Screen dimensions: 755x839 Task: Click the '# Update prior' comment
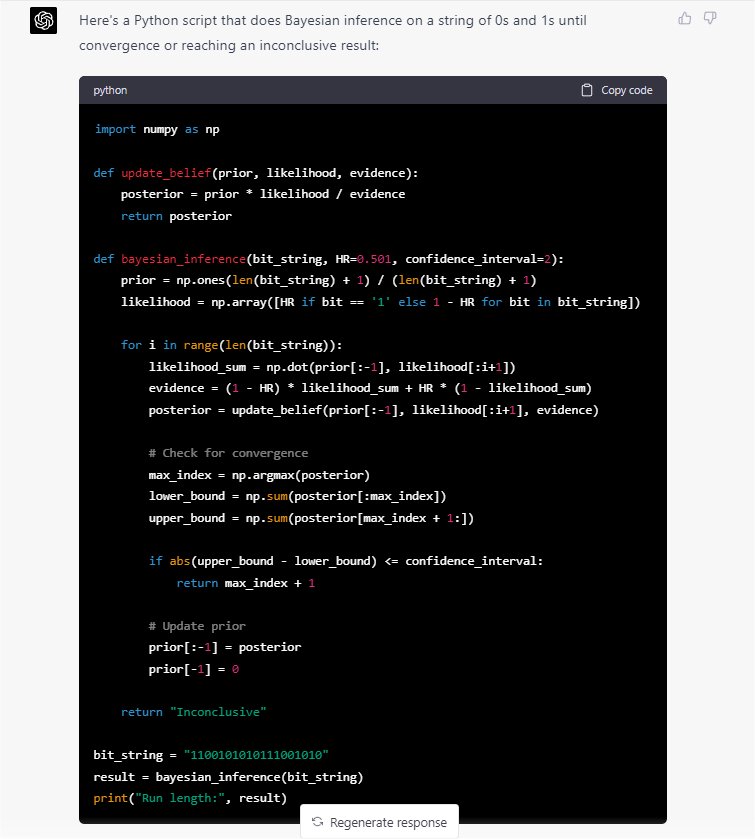coord(197,626)
